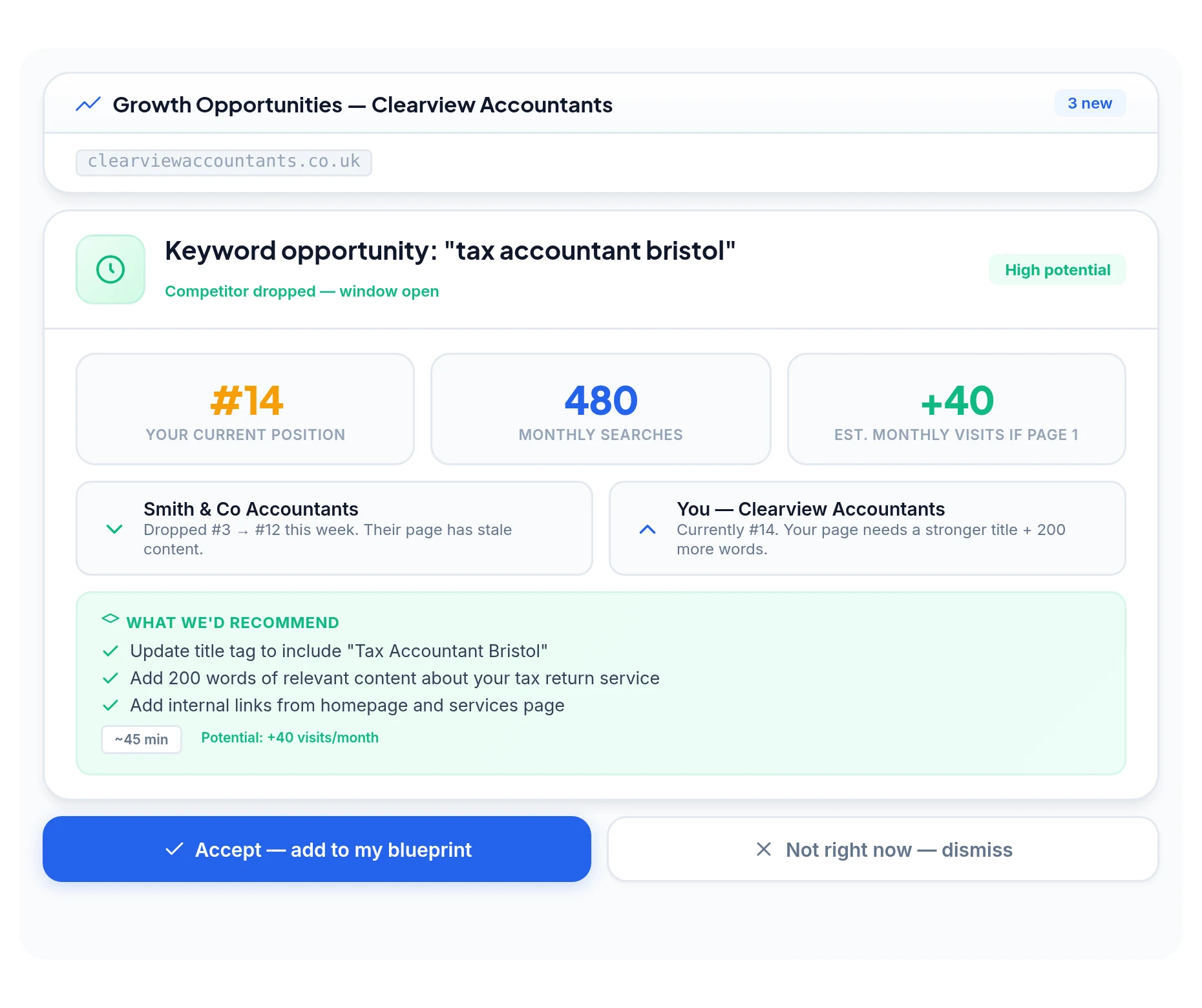The height and width of the screenshot is (1008, 1202).
Task: Click 'Currently #14. Your page needs' description
Action: pos(871,540)
